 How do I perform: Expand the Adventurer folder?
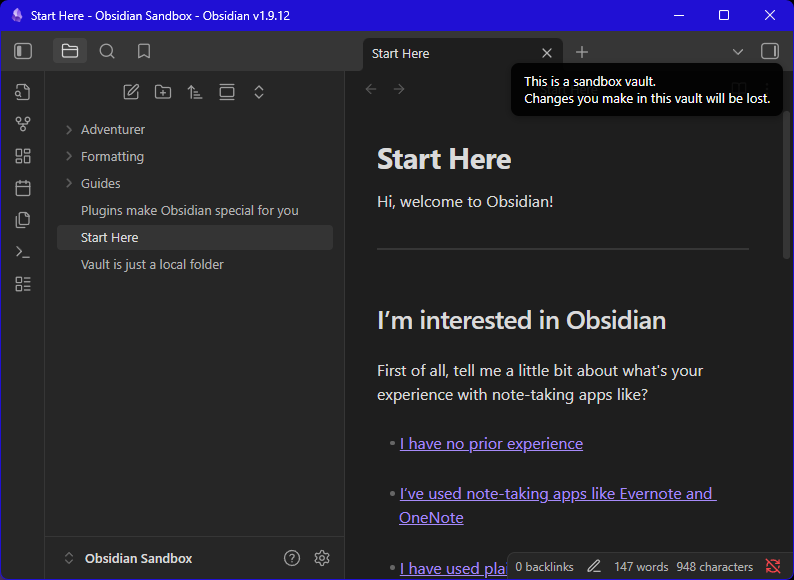pos(69,130)
